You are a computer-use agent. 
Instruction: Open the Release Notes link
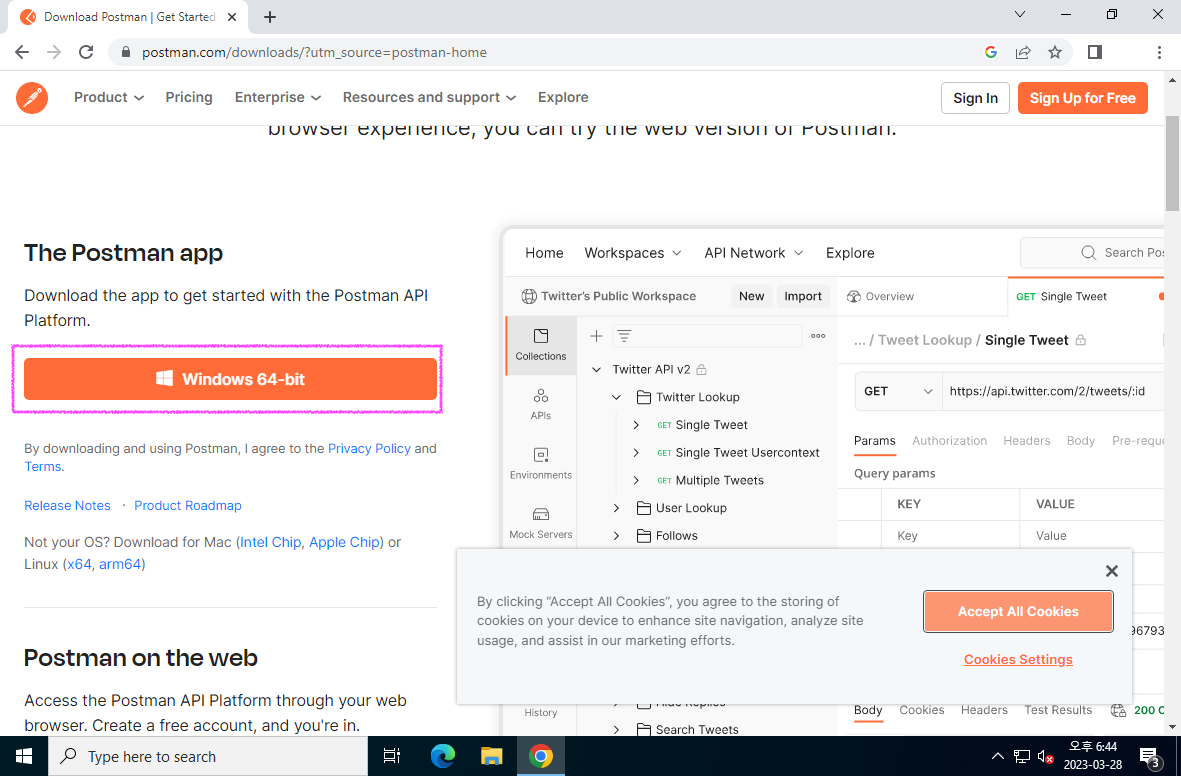(67, 506)
